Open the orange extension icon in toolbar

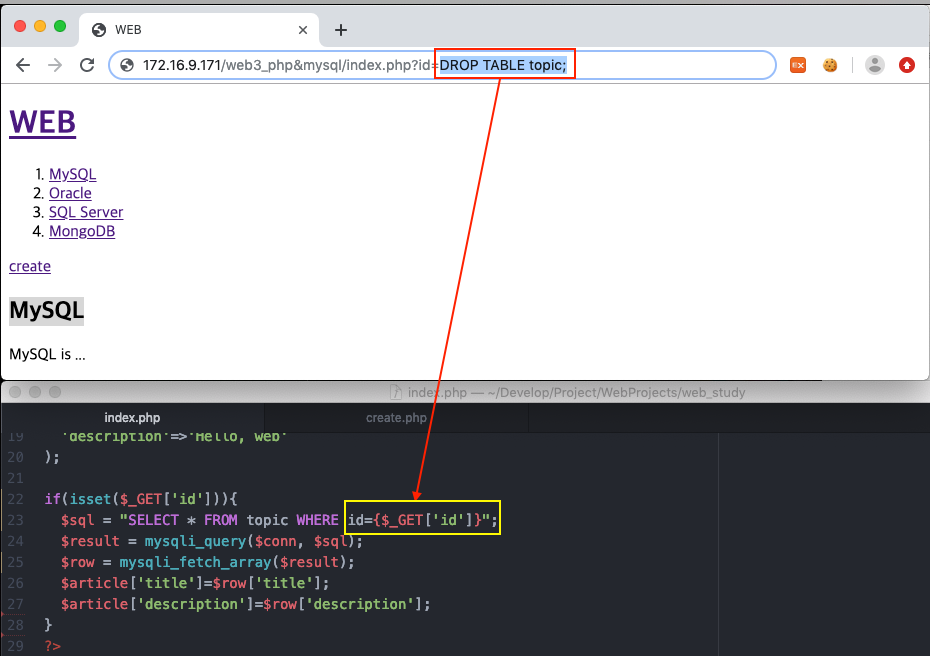coord(798,65)
